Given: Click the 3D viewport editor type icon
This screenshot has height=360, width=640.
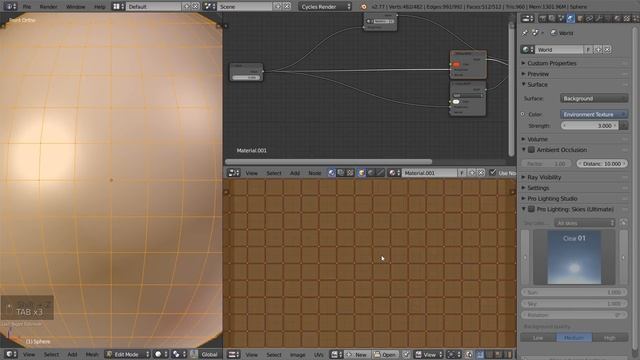Looking at the screenshot, I should tap(11, 354).
